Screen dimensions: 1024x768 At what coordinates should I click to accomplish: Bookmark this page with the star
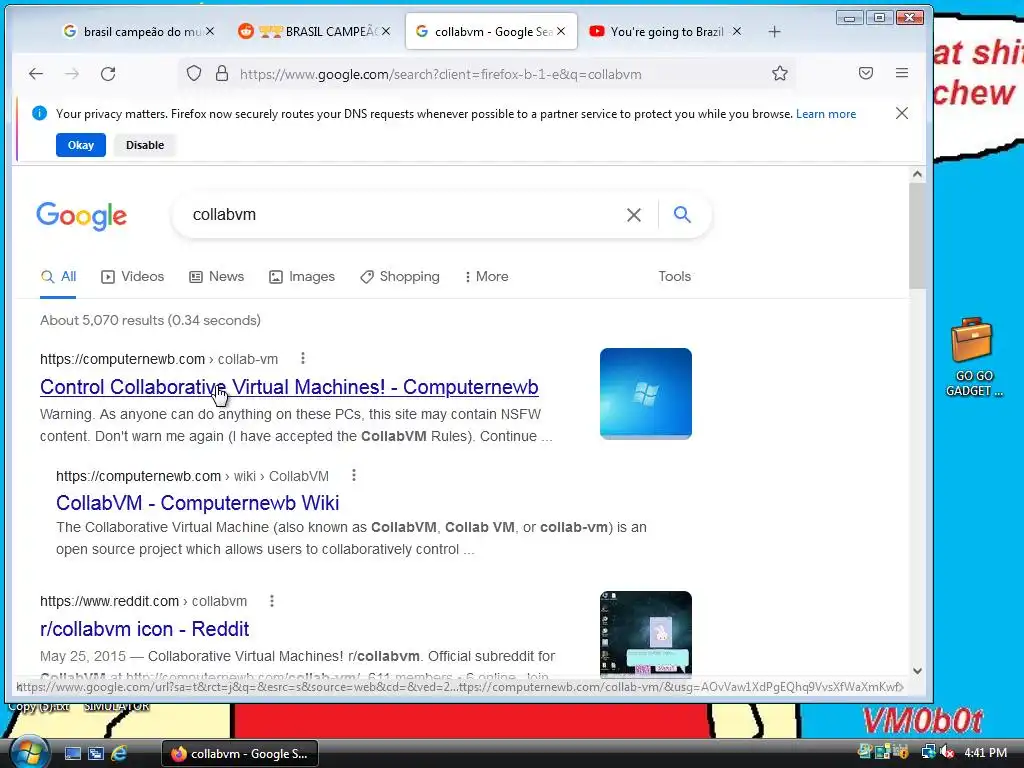[780, 73]
